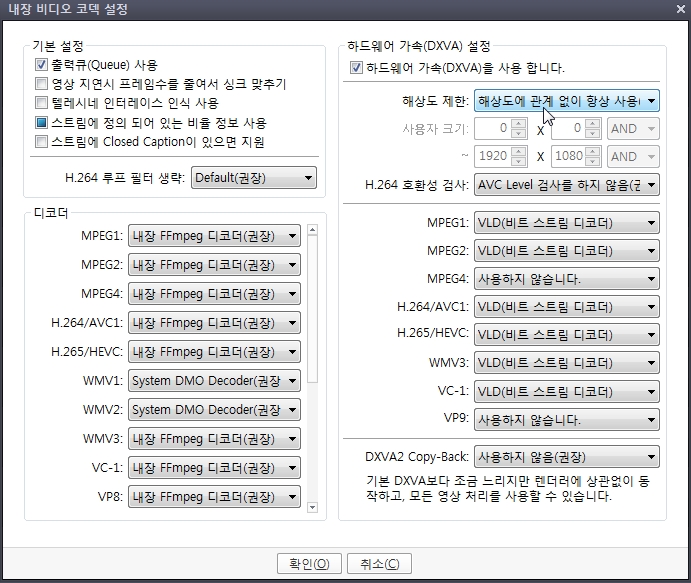
Task: Enable 영상 지연시 프레임수를 줄여서 싱크 맞추기 option
Action: 41,84
